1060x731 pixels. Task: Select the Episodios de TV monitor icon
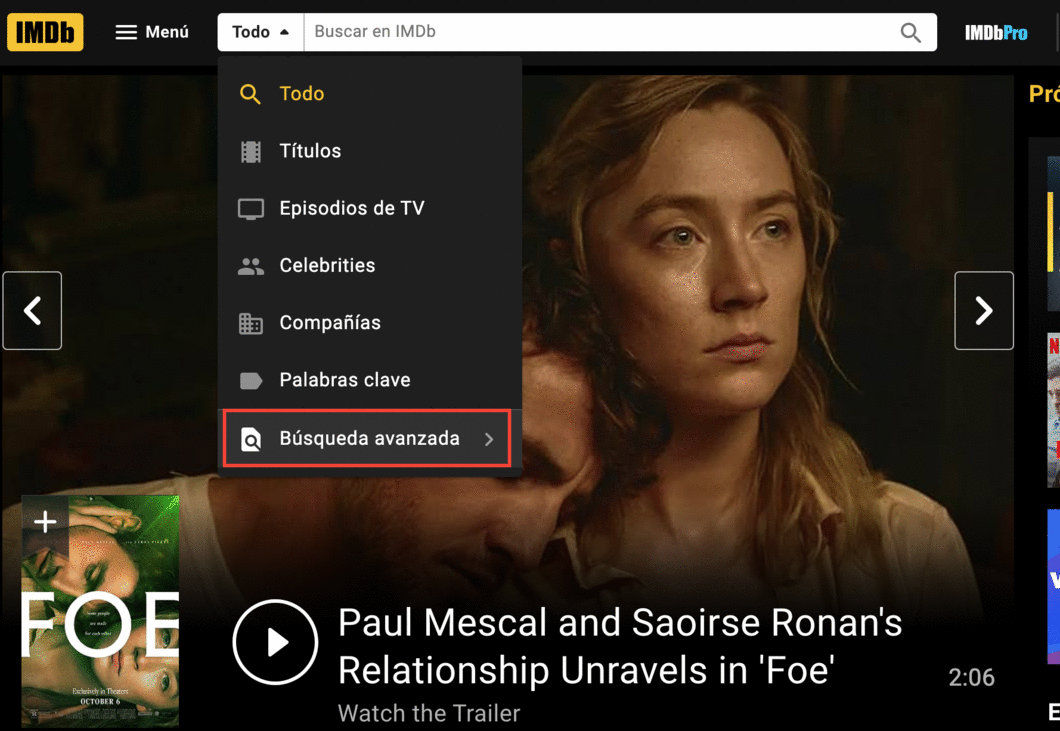click(x=251, y=209)
